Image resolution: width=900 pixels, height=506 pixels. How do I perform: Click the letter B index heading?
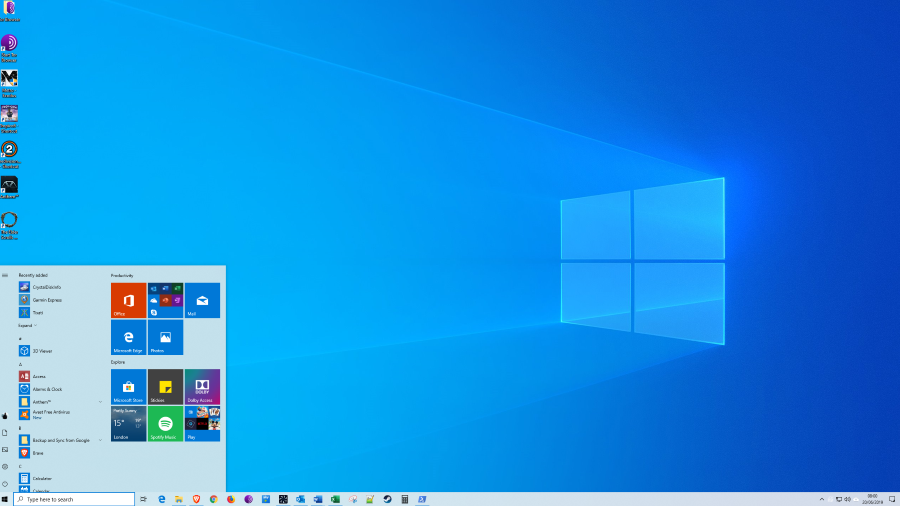[20, 428]
